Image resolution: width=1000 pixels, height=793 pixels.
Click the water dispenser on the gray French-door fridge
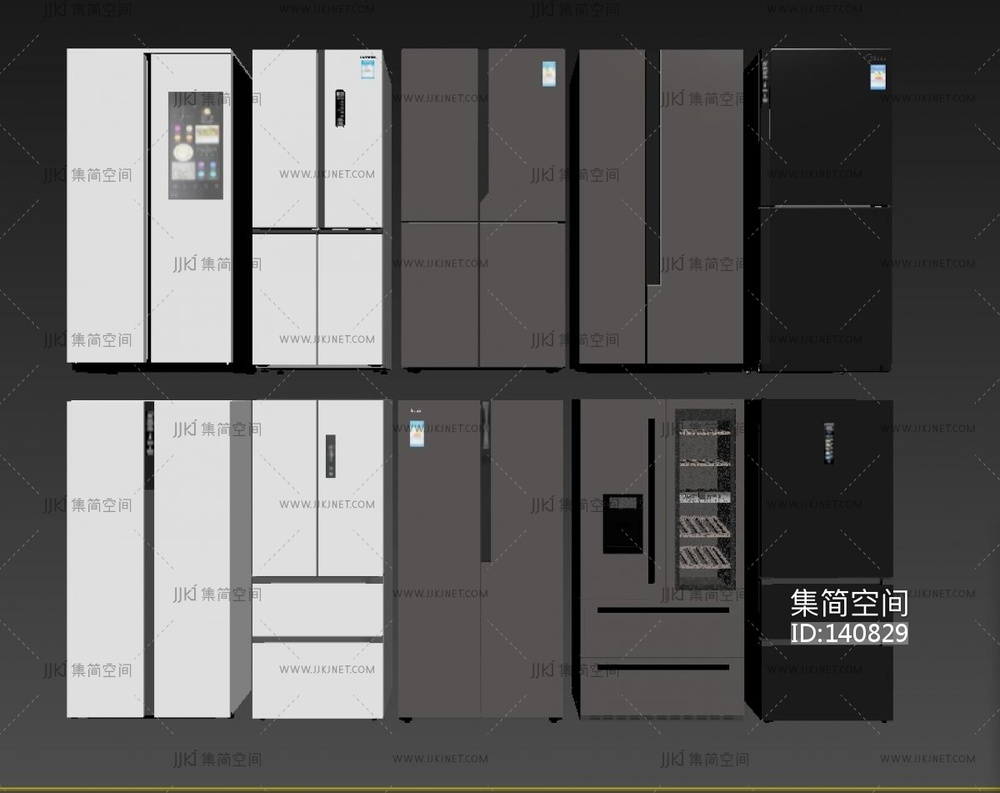coord(622,524)
